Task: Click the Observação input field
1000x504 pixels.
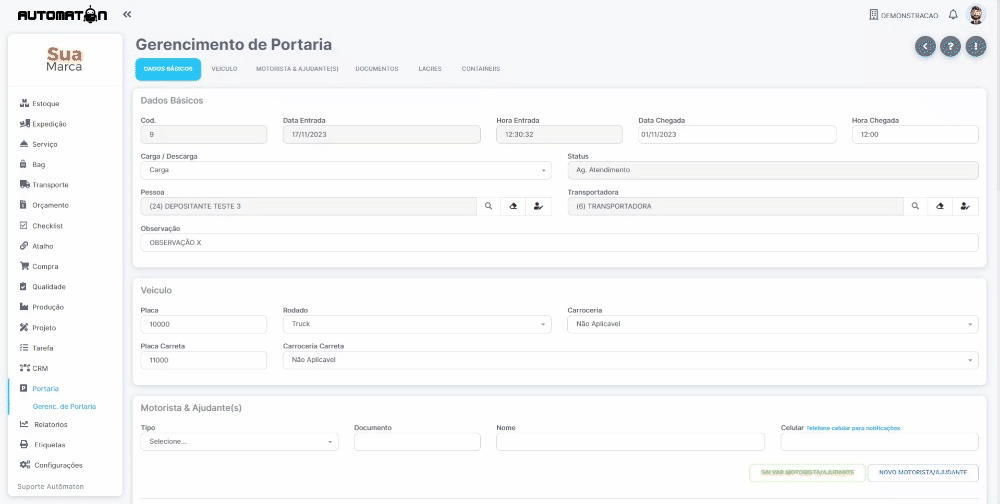Action: pyautogui.click(x=559, y=242)
